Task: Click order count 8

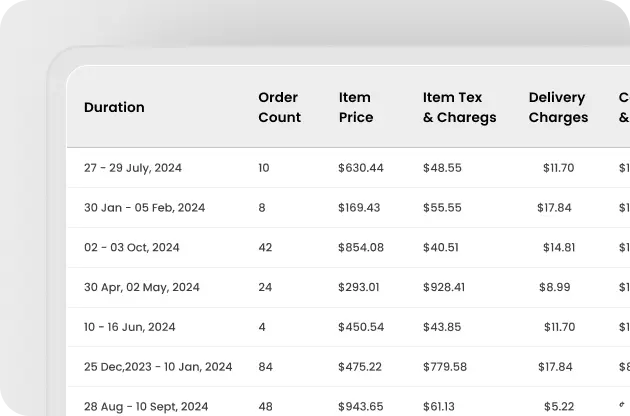Action: 262,207
